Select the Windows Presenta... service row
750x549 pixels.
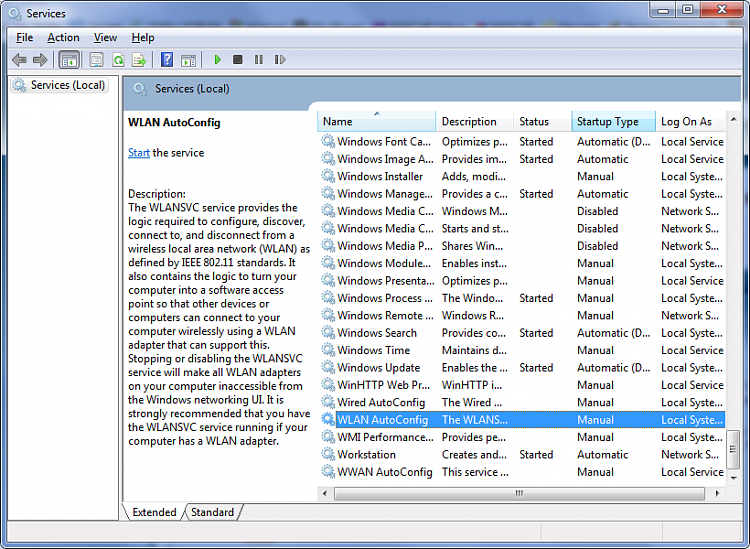click(521, 280)
